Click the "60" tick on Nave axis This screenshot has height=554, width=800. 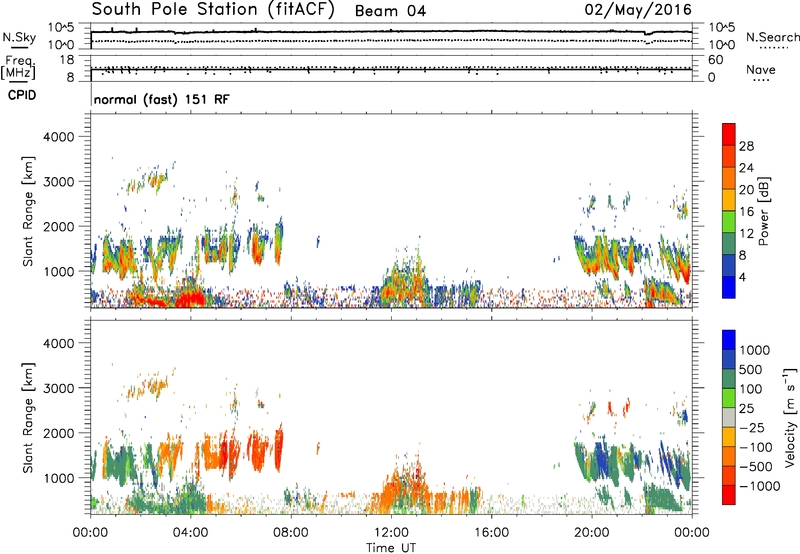click(715, 60)
